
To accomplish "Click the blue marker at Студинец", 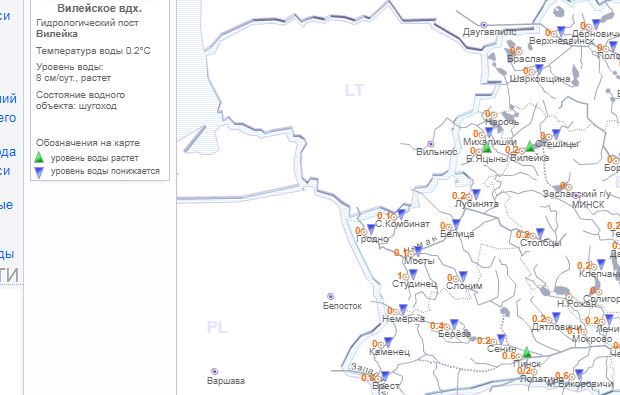I will pyautogui.click(x=413, y=274).
